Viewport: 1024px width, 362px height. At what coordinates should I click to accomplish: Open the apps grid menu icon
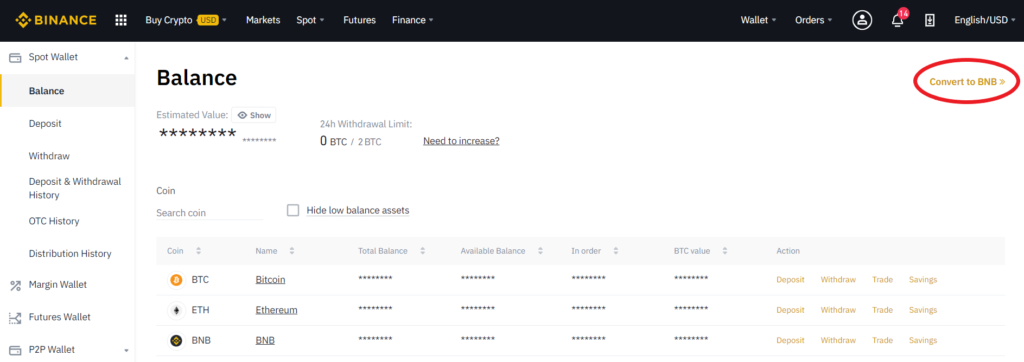(x=121, y=20)
